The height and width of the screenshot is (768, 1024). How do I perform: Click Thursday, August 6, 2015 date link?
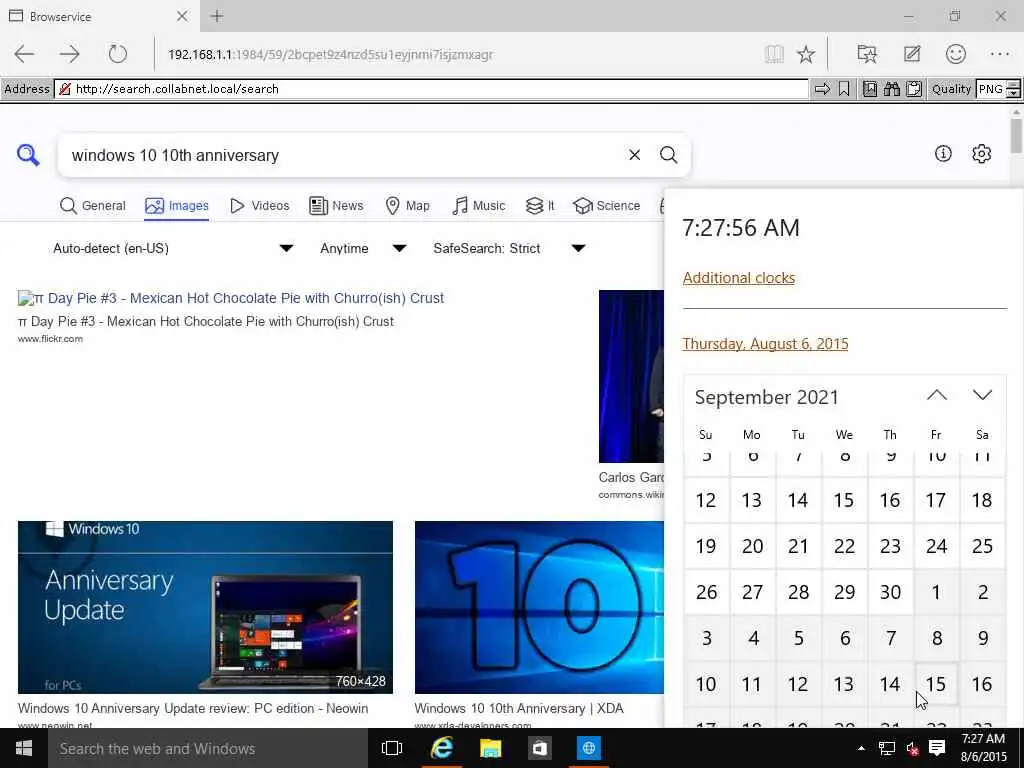[x=765, y=344]
